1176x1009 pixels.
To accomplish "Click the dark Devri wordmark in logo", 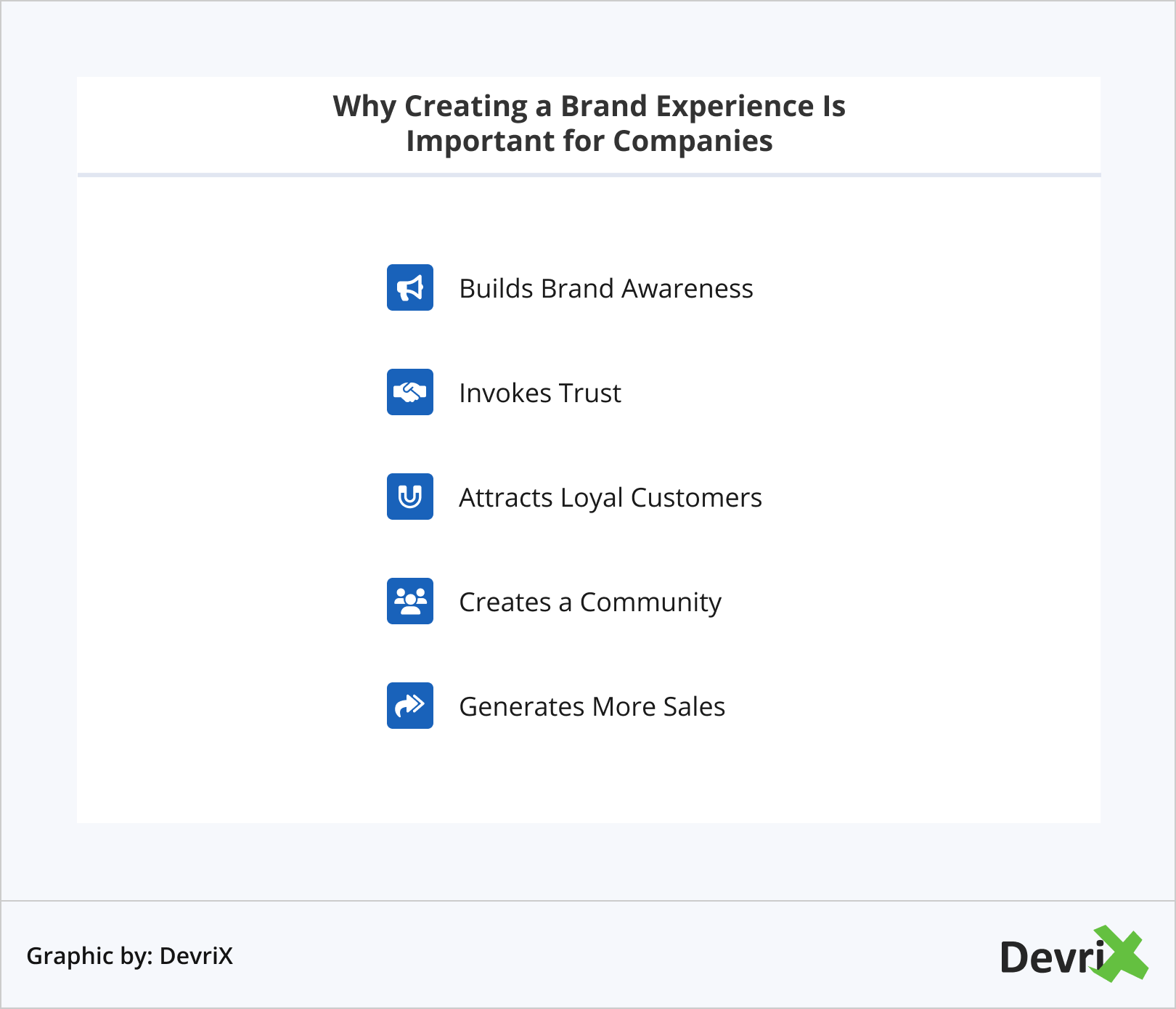I will (1051, 957).
